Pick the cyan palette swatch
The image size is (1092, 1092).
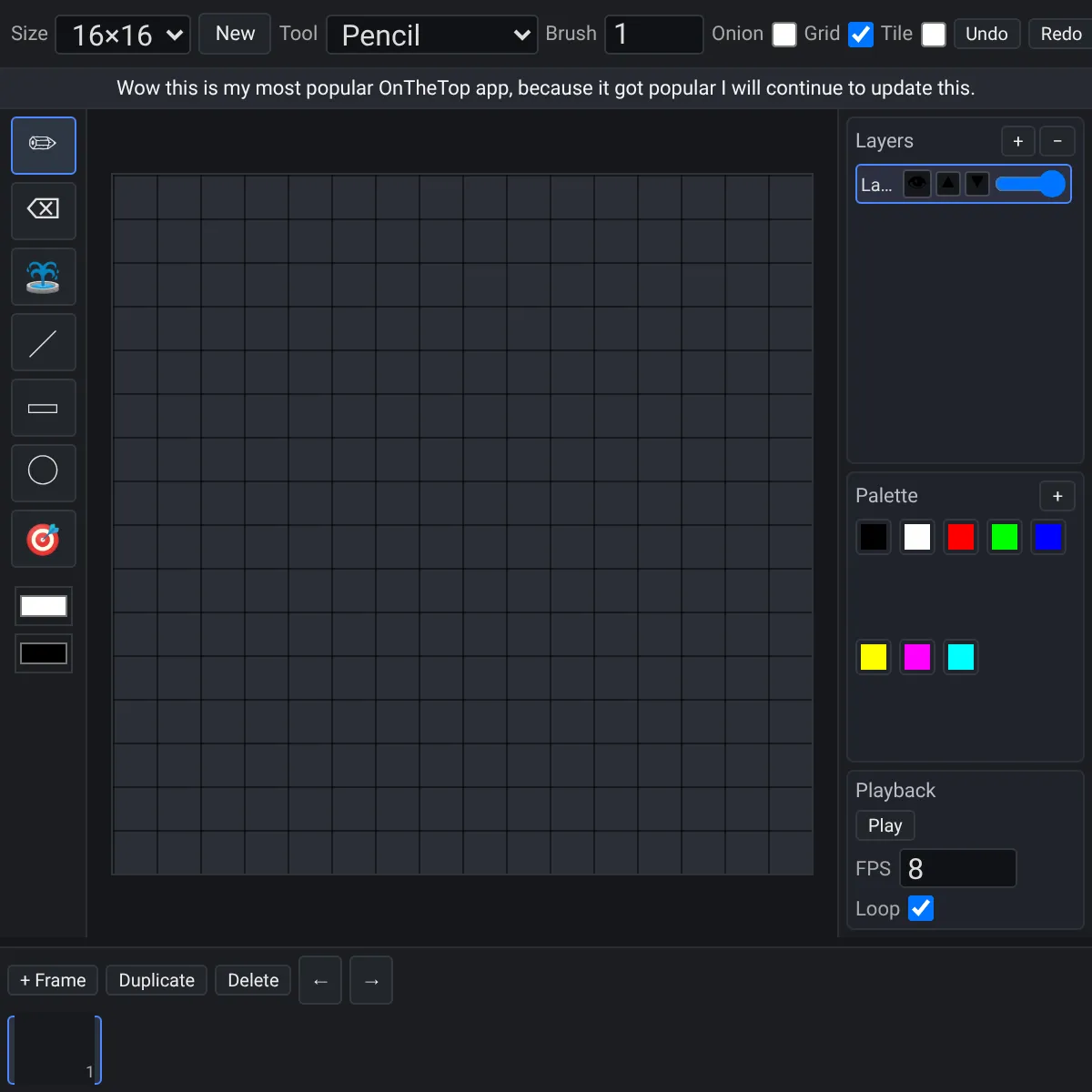[x=961, y=657]
